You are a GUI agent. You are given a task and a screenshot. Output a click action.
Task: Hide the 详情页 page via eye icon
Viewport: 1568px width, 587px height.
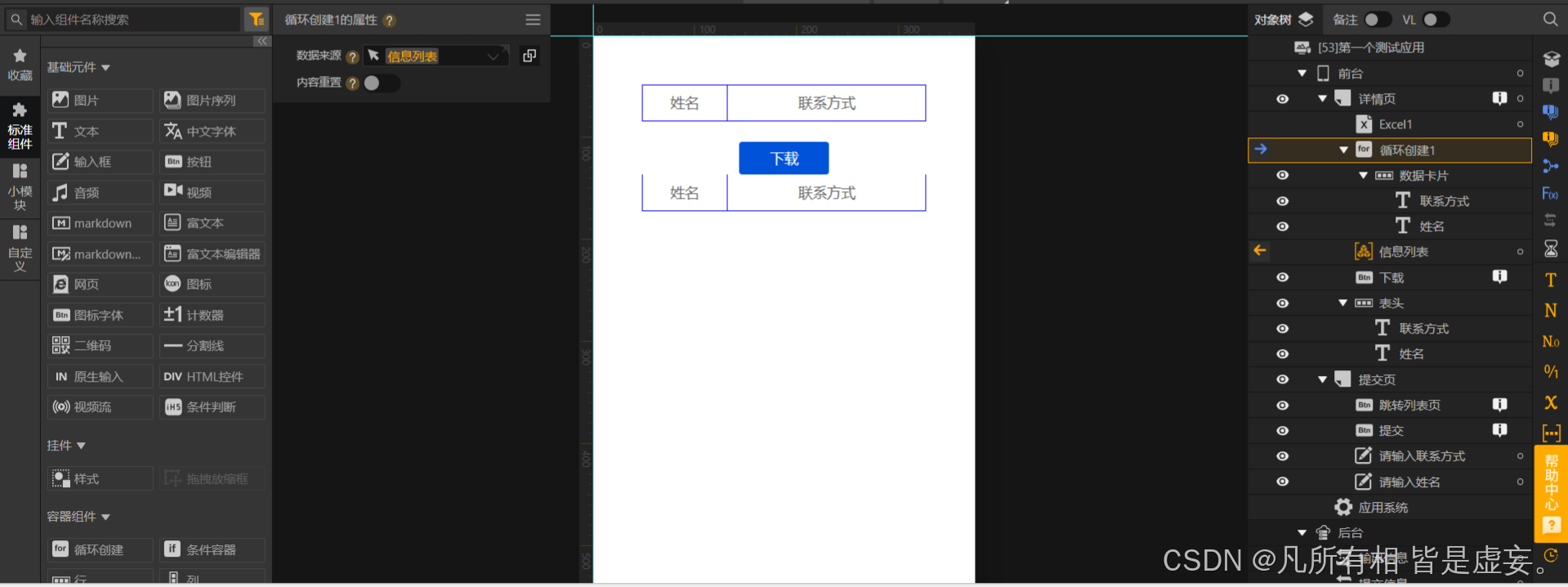click(x=1282, y=99)
